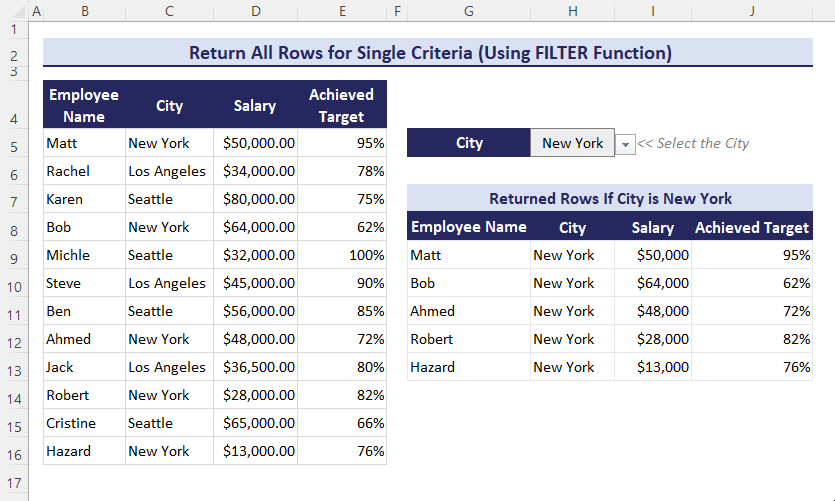This screenshot has width=835, height=501.
Task: Select the Rachel employee name cell
Action: (x=84, y=171)
